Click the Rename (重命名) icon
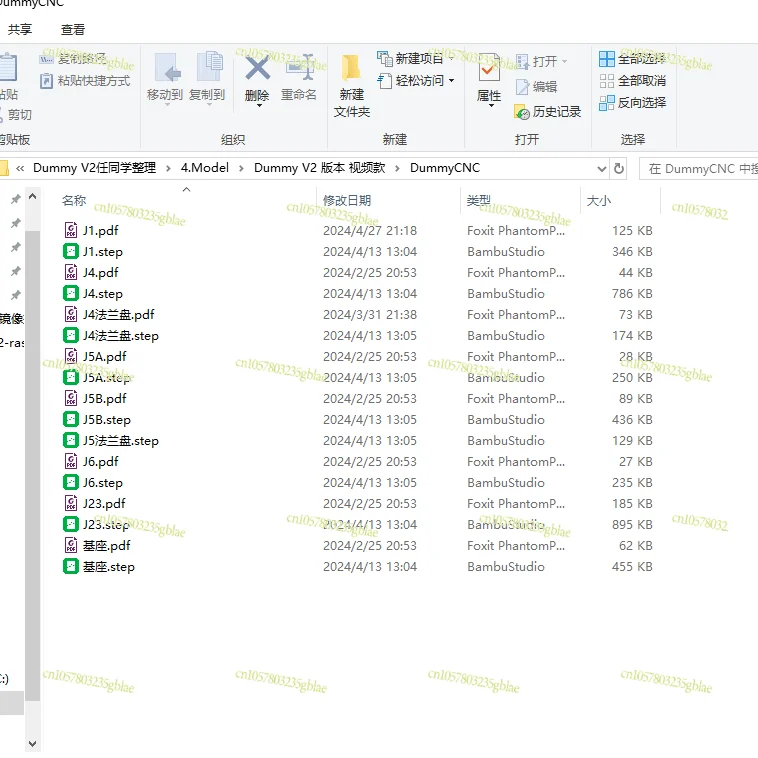The image size is (758, 758). point(300,67)
